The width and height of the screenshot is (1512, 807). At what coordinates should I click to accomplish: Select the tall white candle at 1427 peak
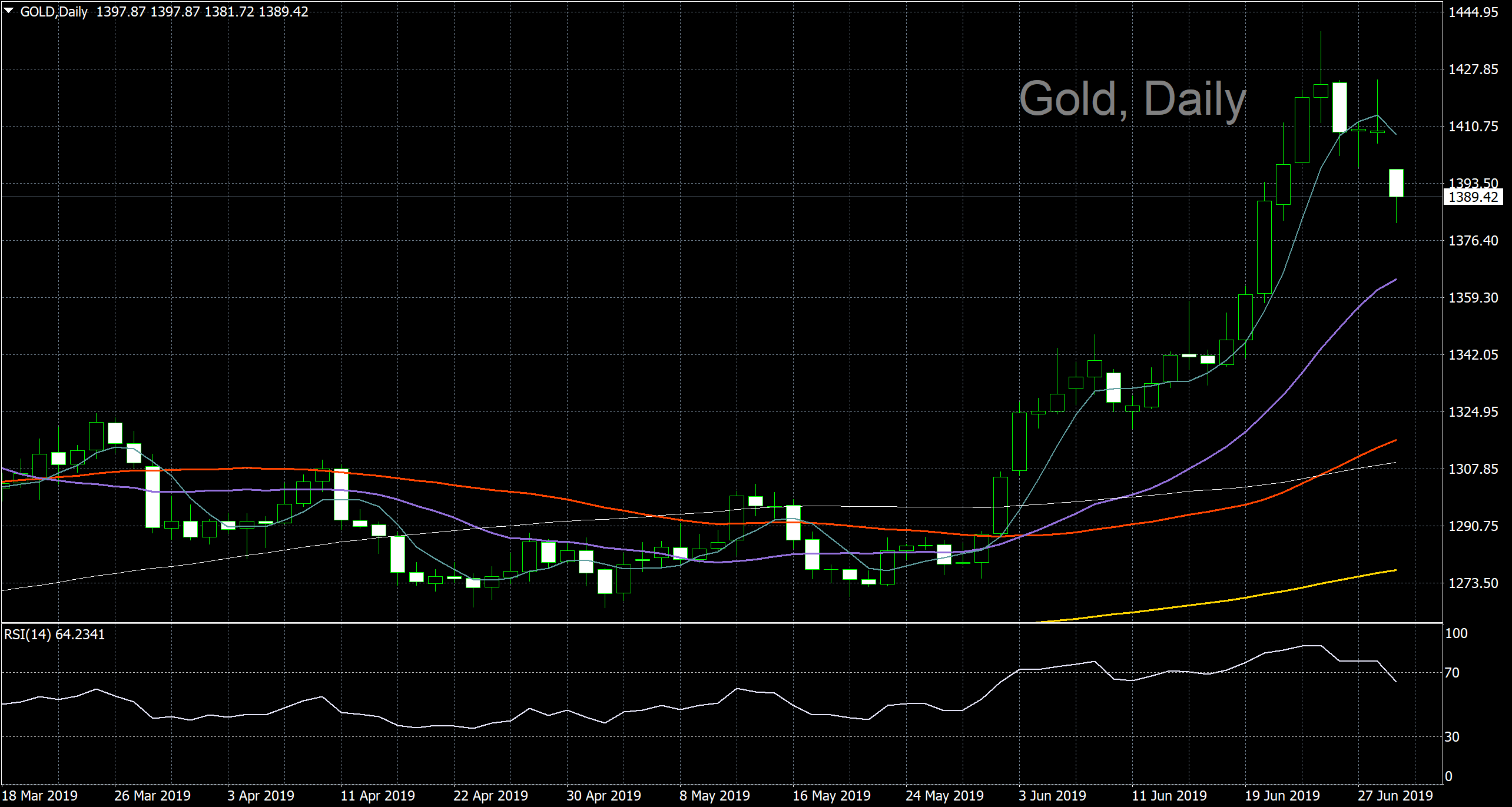(1339, 108)
